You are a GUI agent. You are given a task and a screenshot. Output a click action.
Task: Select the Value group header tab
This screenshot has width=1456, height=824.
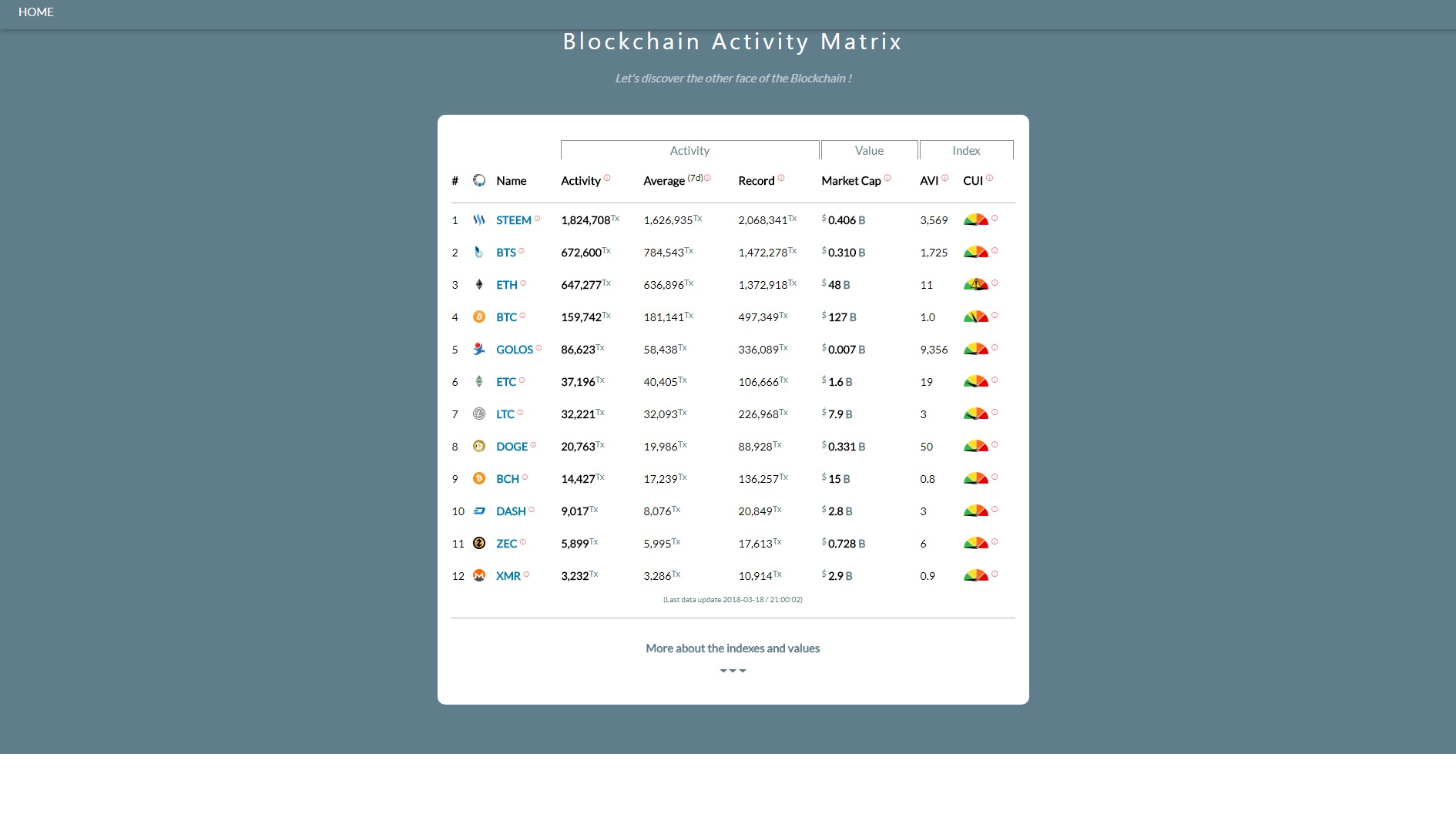tap(869, 150)
